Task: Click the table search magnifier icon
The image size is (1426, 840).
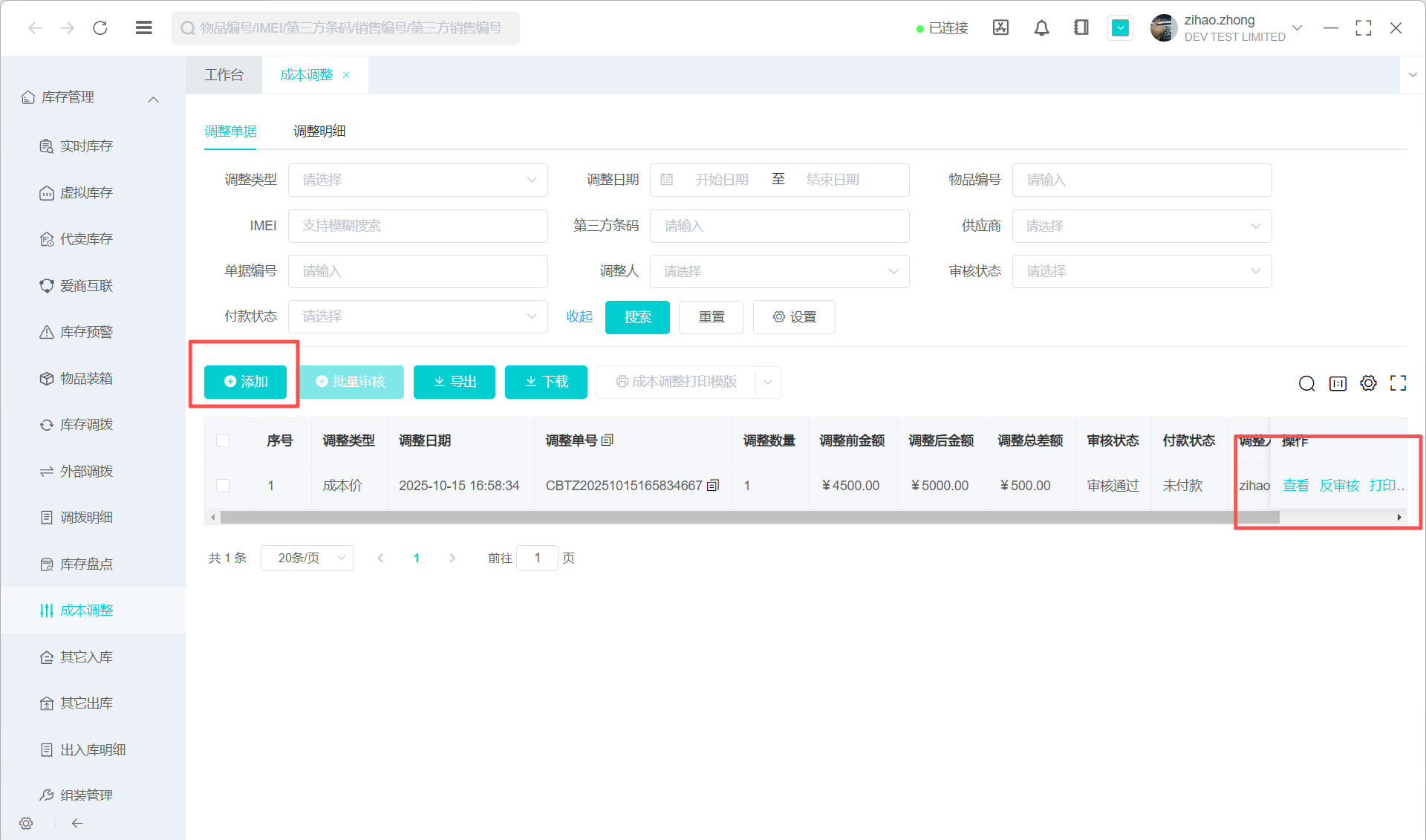Action: tap(1306, 383)
